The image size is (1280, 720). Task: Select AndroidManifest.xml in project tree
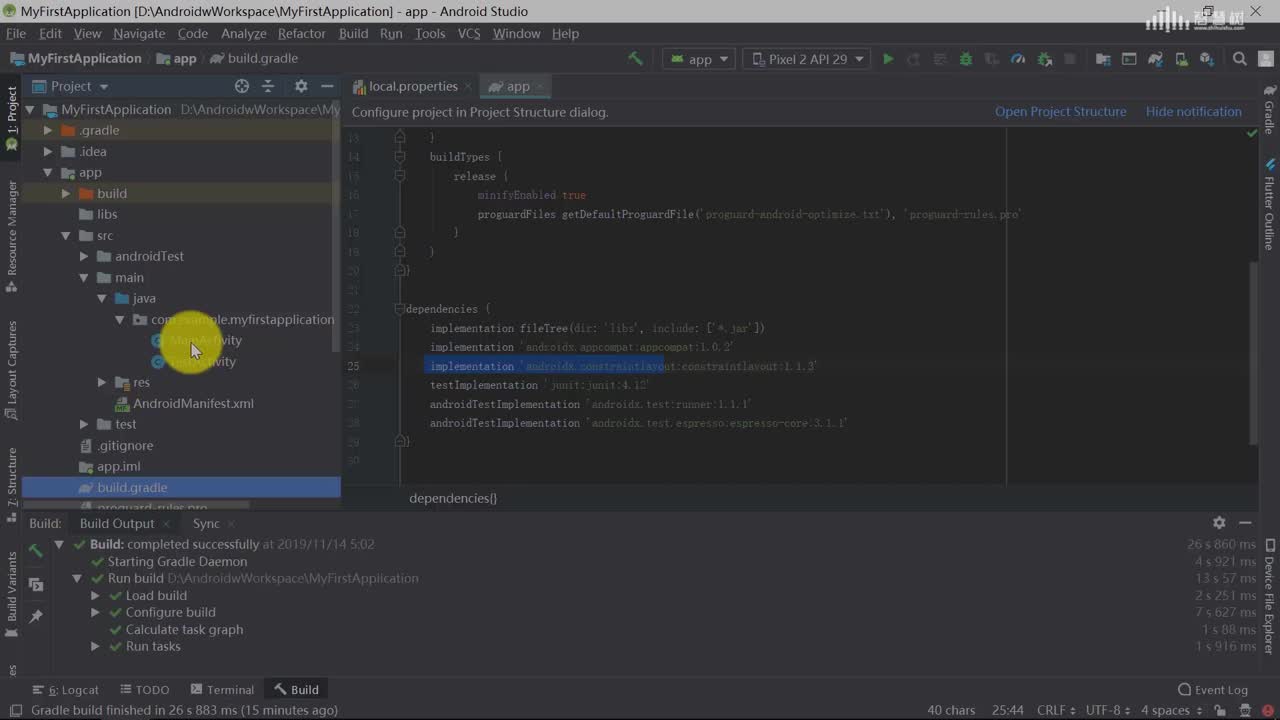coord(193,403)
